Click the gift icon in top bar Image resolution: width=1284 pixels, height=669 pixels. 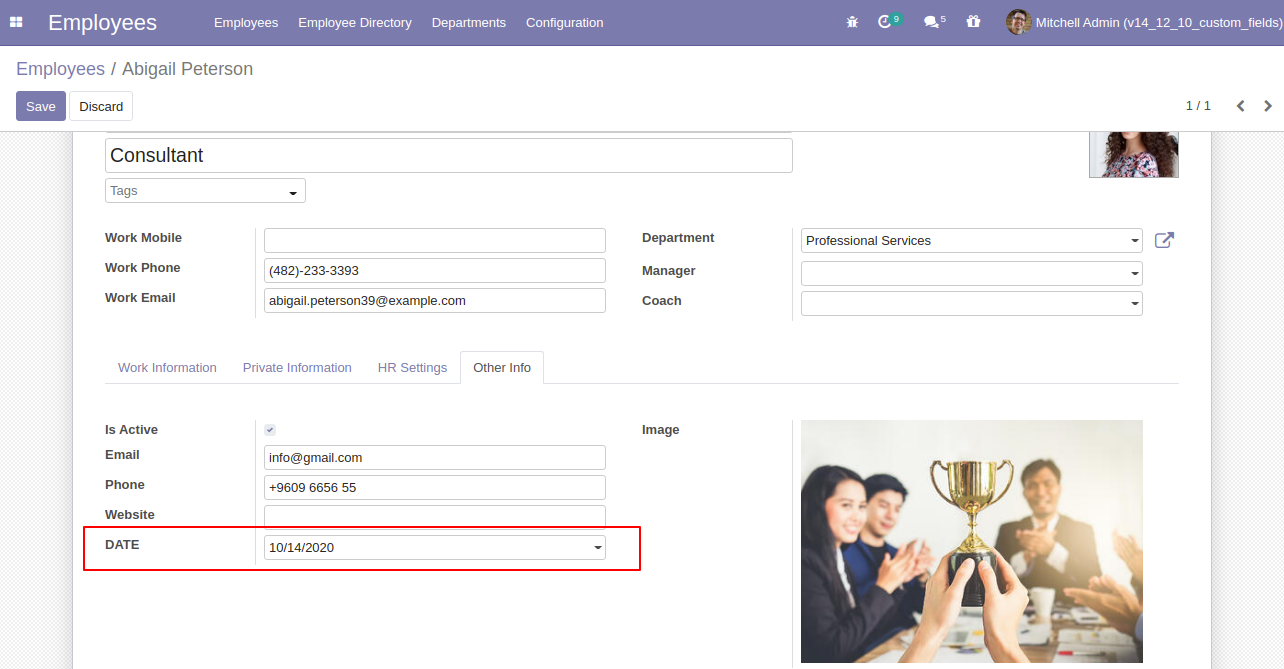[973, 21]
